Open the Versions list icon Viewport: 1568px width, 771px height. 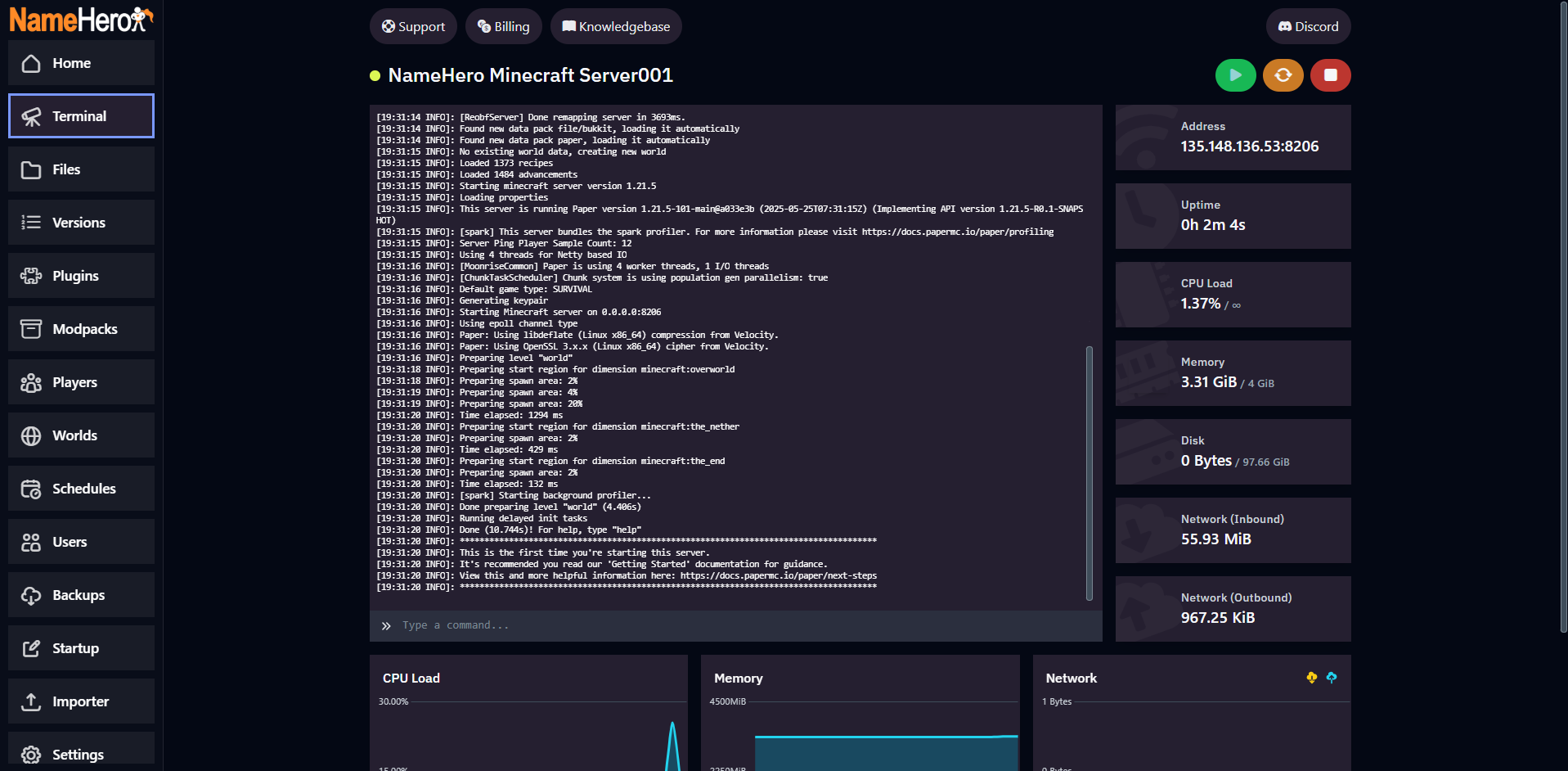click(x=31, y=223)
